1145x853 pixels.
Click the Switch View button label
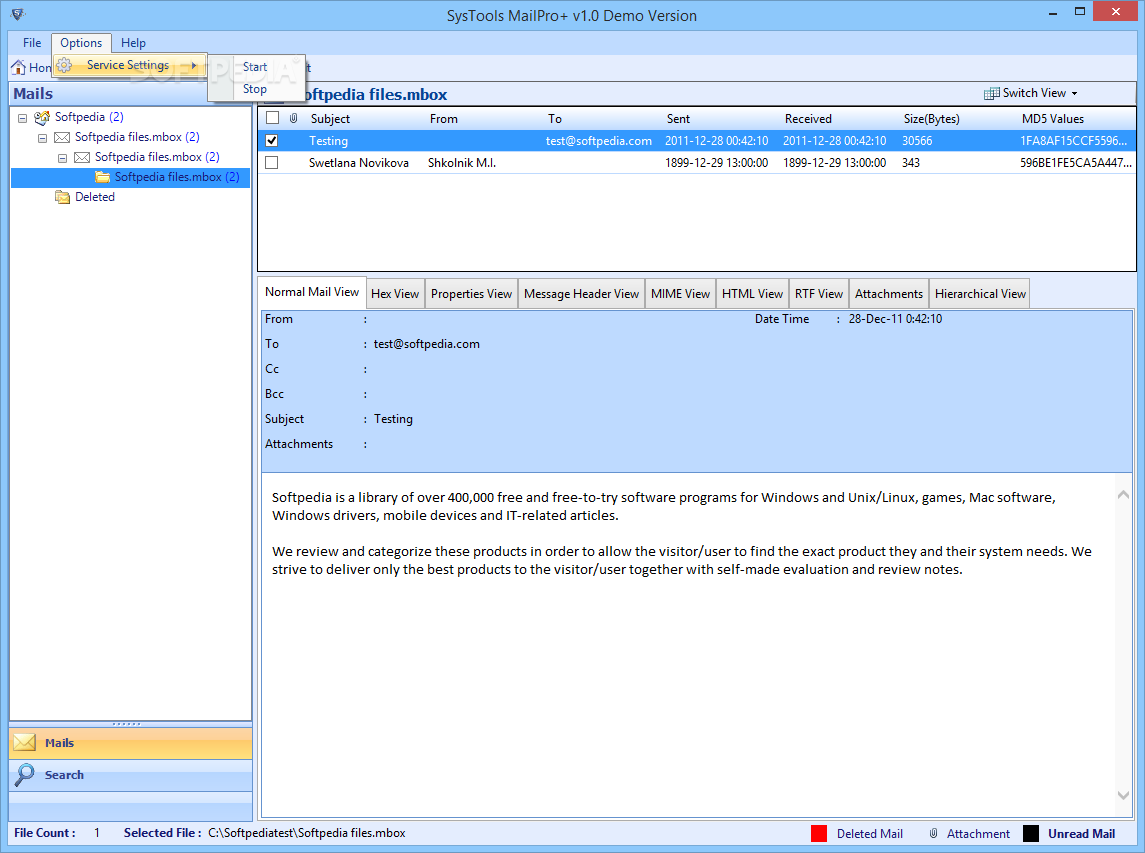1034,93
